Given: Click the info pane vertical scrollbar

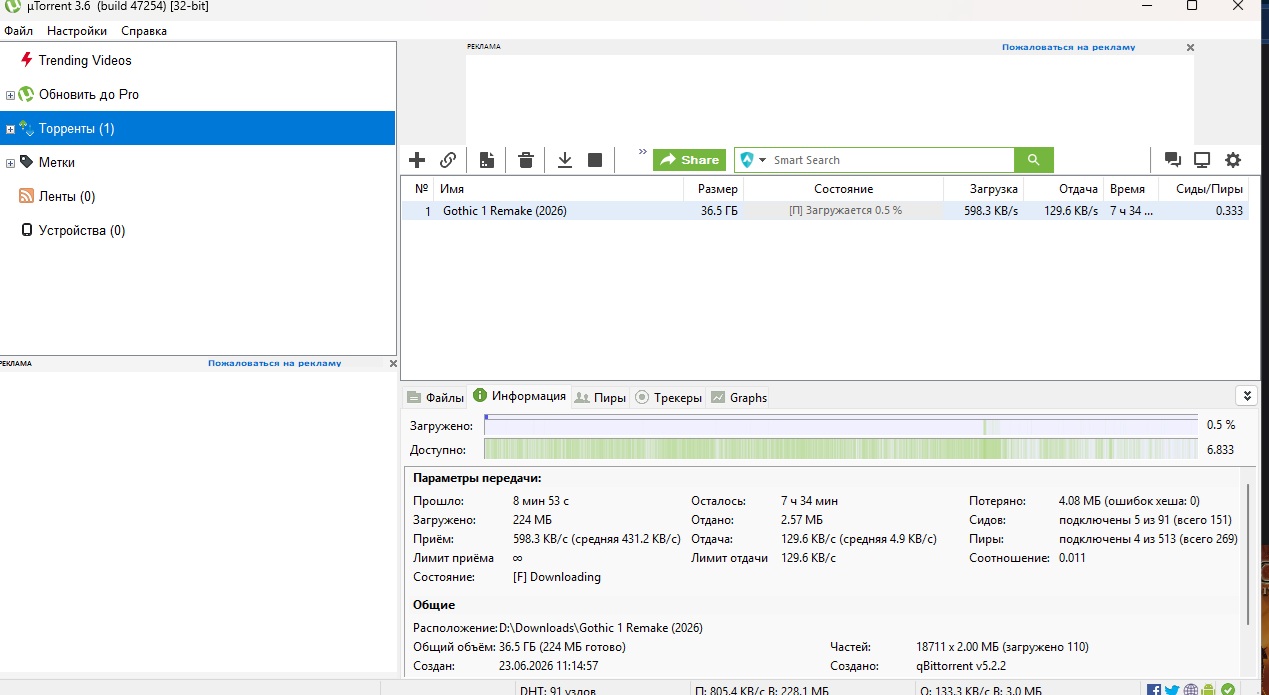Looking at the screenshot, I should tap(1247, 553).
